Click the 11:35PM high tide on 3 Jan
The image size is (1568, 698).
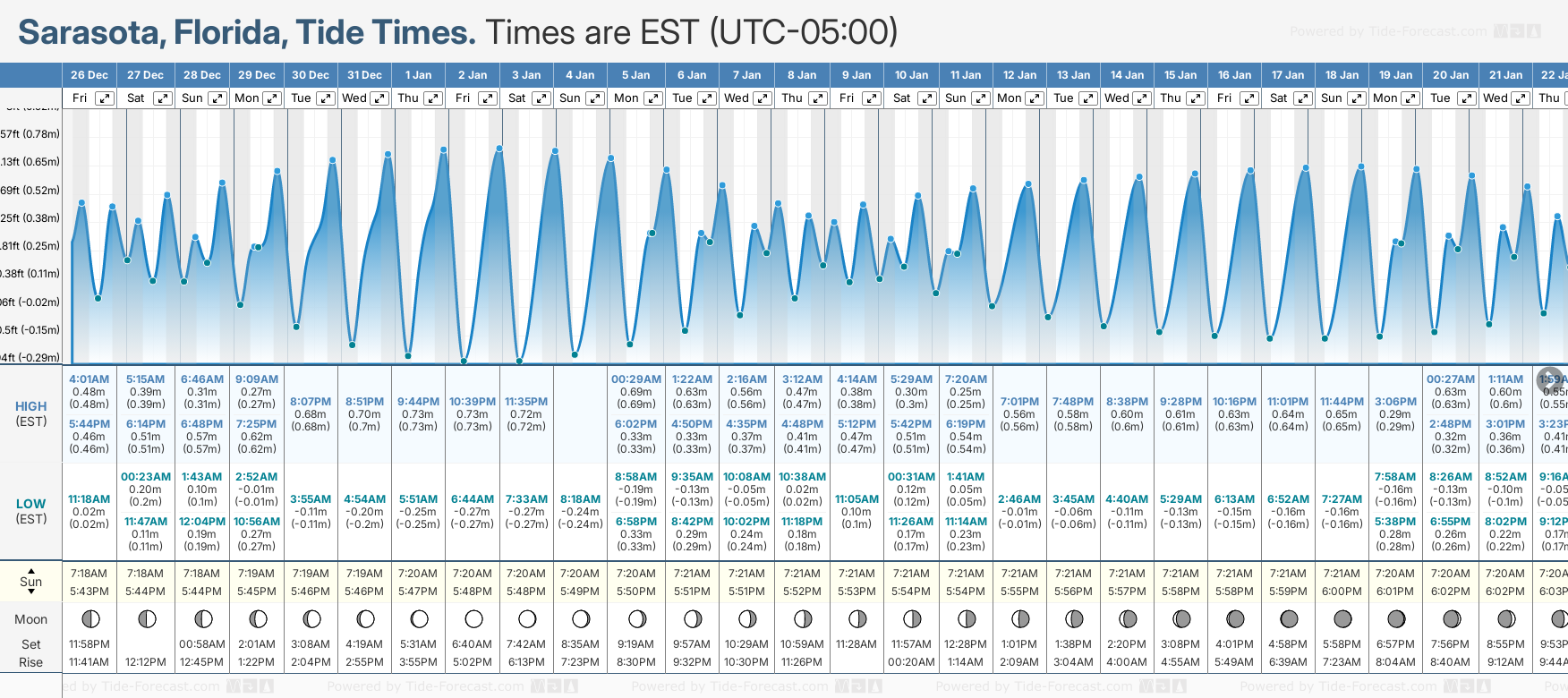tap(526, 402)
